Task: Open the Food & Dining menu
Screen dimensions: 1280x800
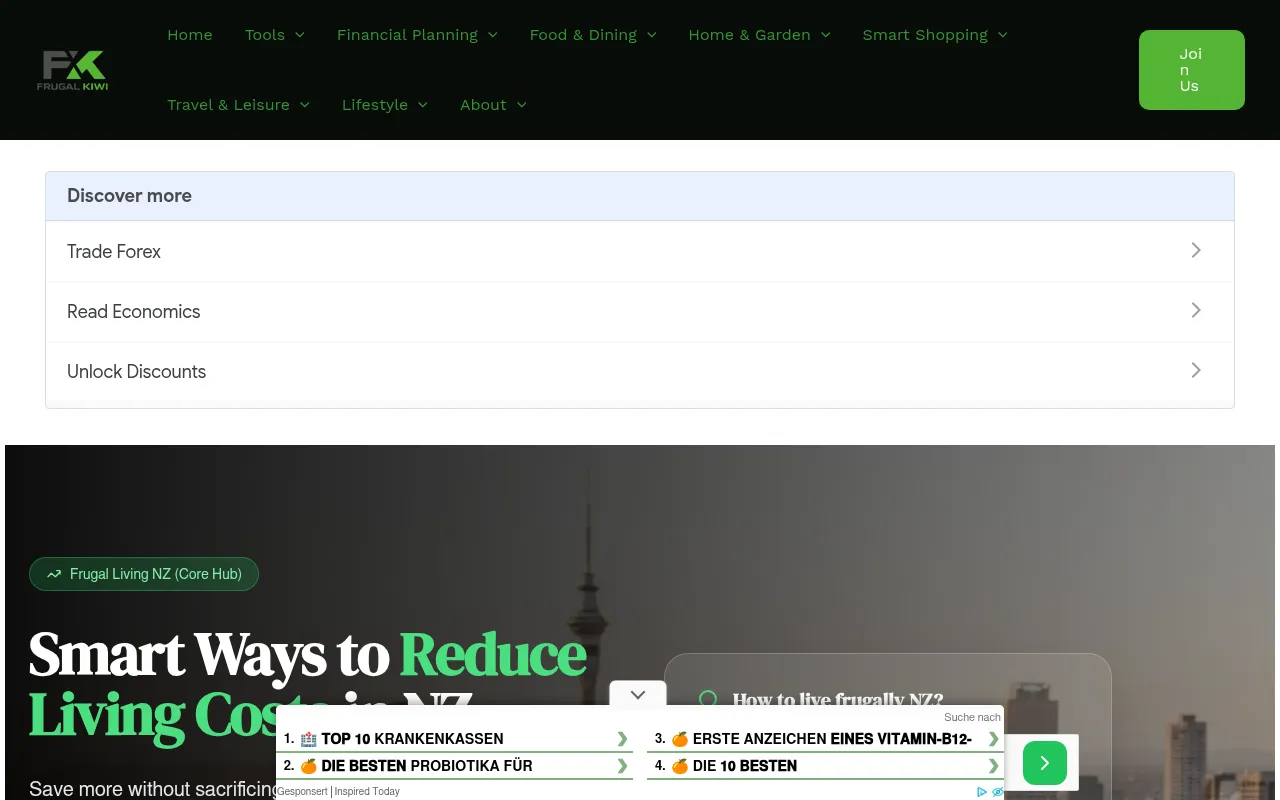Action: coord(583,35)
